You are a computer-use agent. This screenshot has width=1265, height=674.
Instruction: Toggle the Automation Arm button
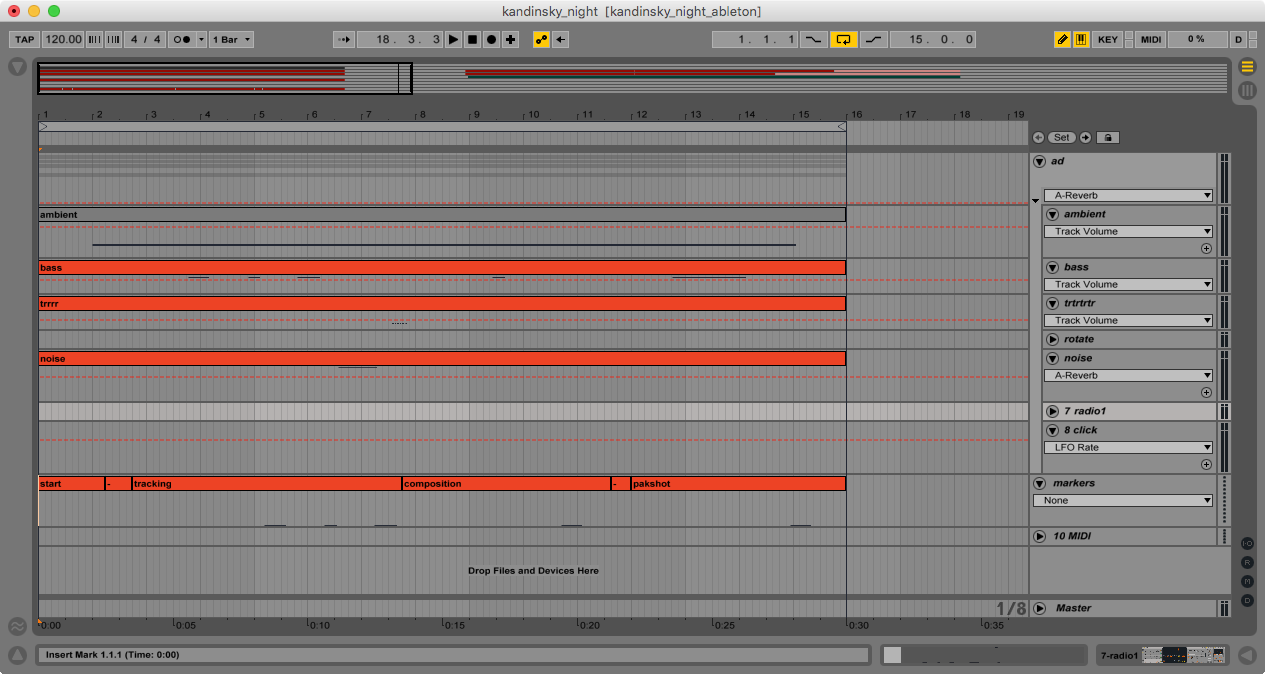coord(541,39)
